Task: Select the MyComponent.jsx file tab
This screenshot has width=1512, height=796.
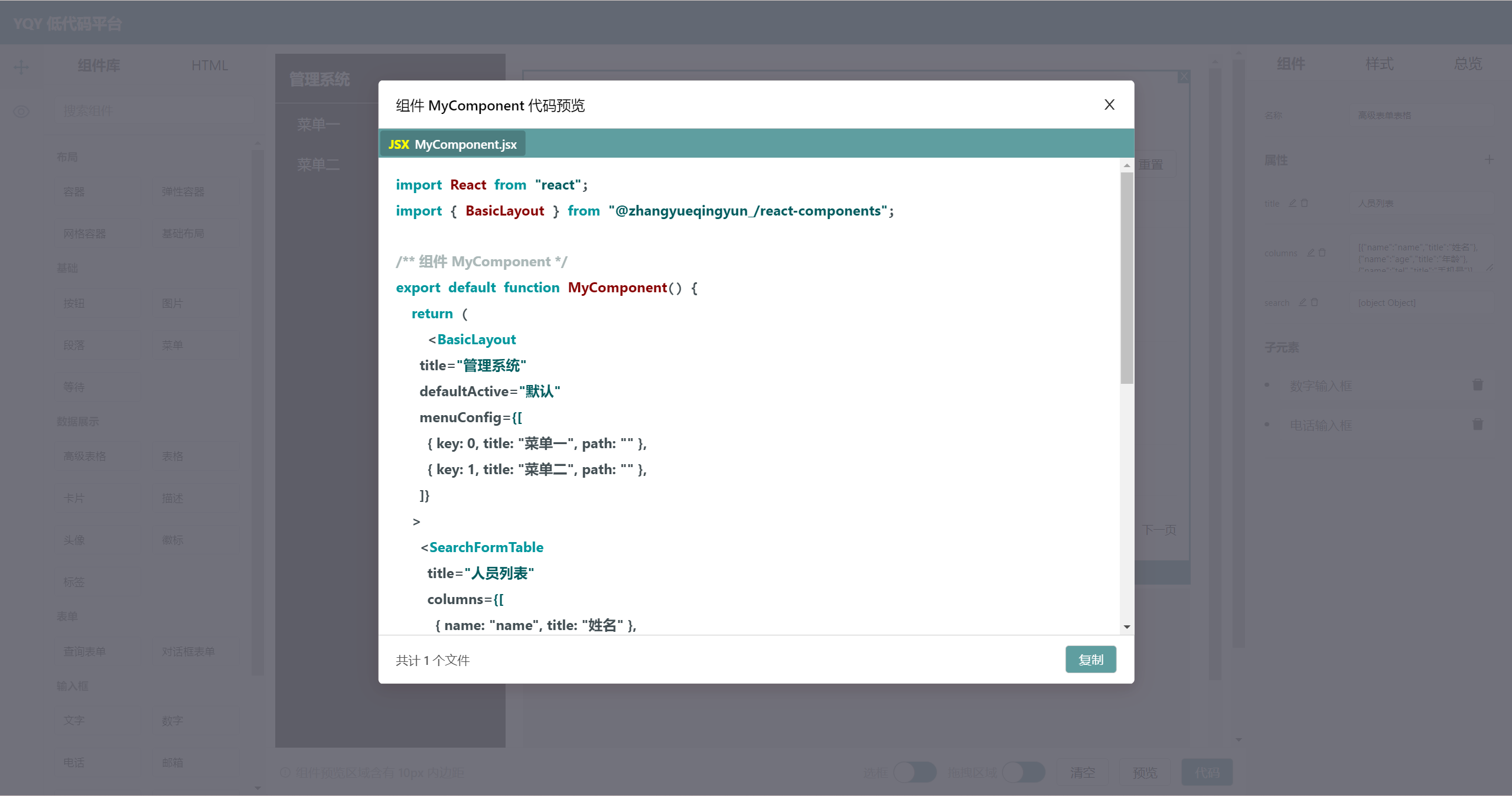Action: click(x=452, y=144)
